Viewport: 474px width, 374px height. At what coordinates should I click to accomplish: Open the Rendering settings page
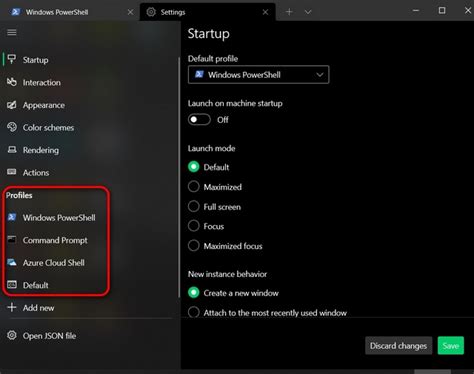pyautogui.click(x=90, y=150)
